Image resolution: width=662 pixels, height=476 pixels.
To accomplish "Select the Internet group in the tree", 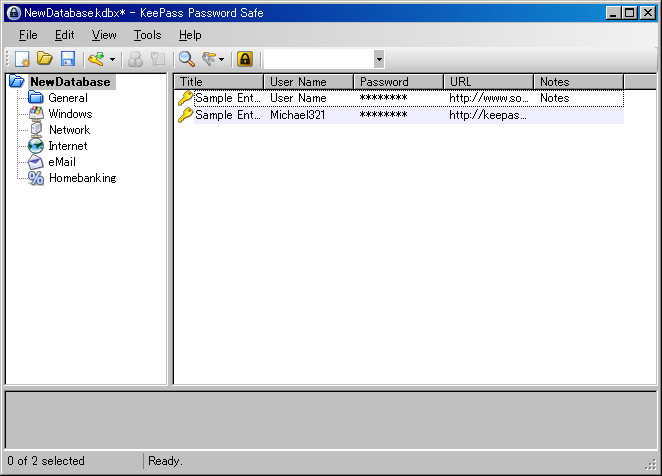I will (x=67, y=146).
